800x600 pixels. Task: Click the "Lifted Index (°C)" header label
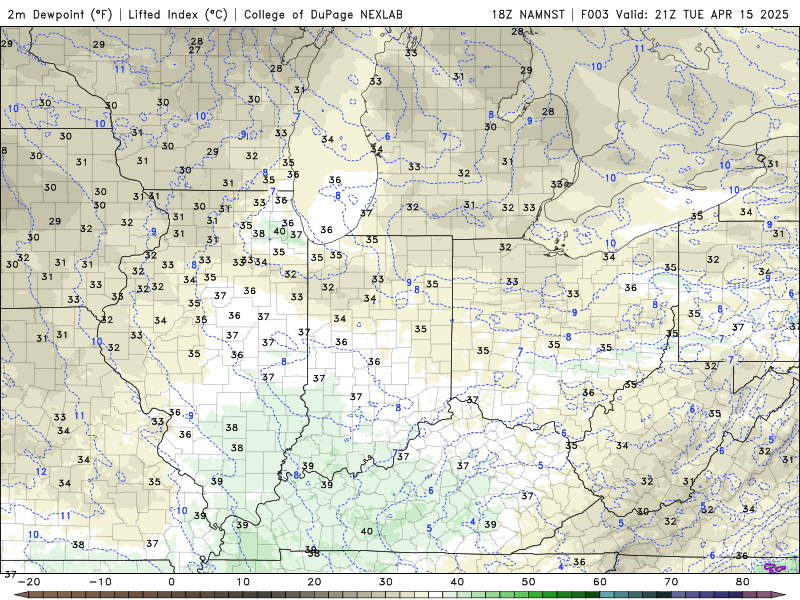178,14
